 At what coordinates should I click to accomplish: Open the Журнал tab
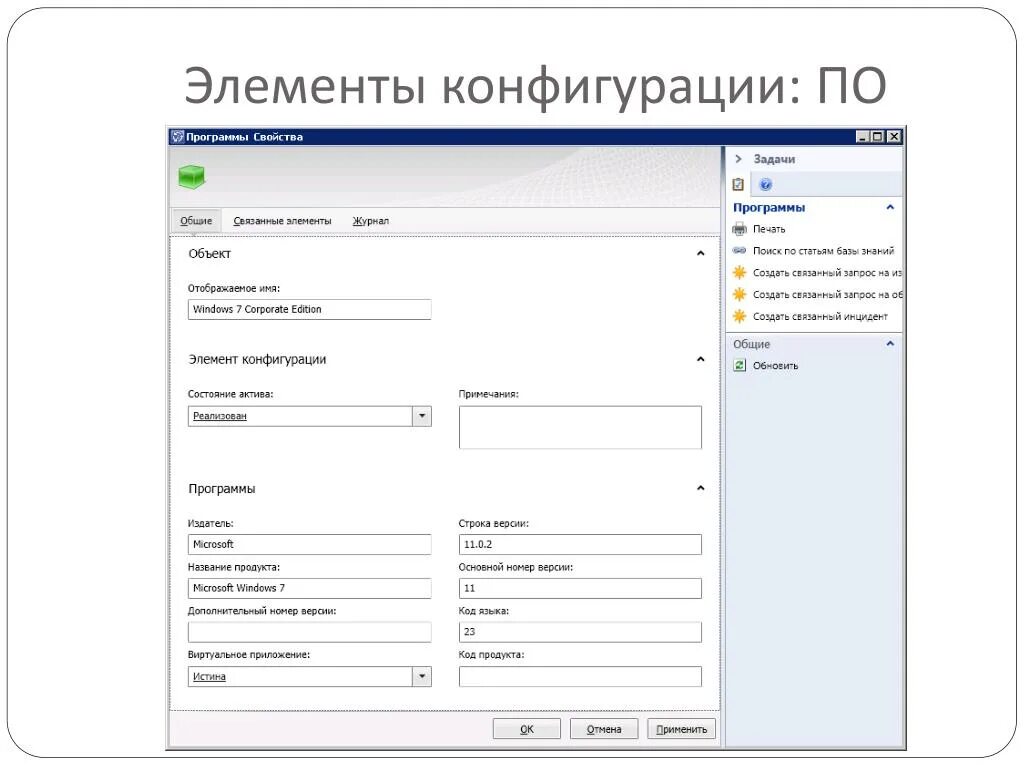click(371, 221)
